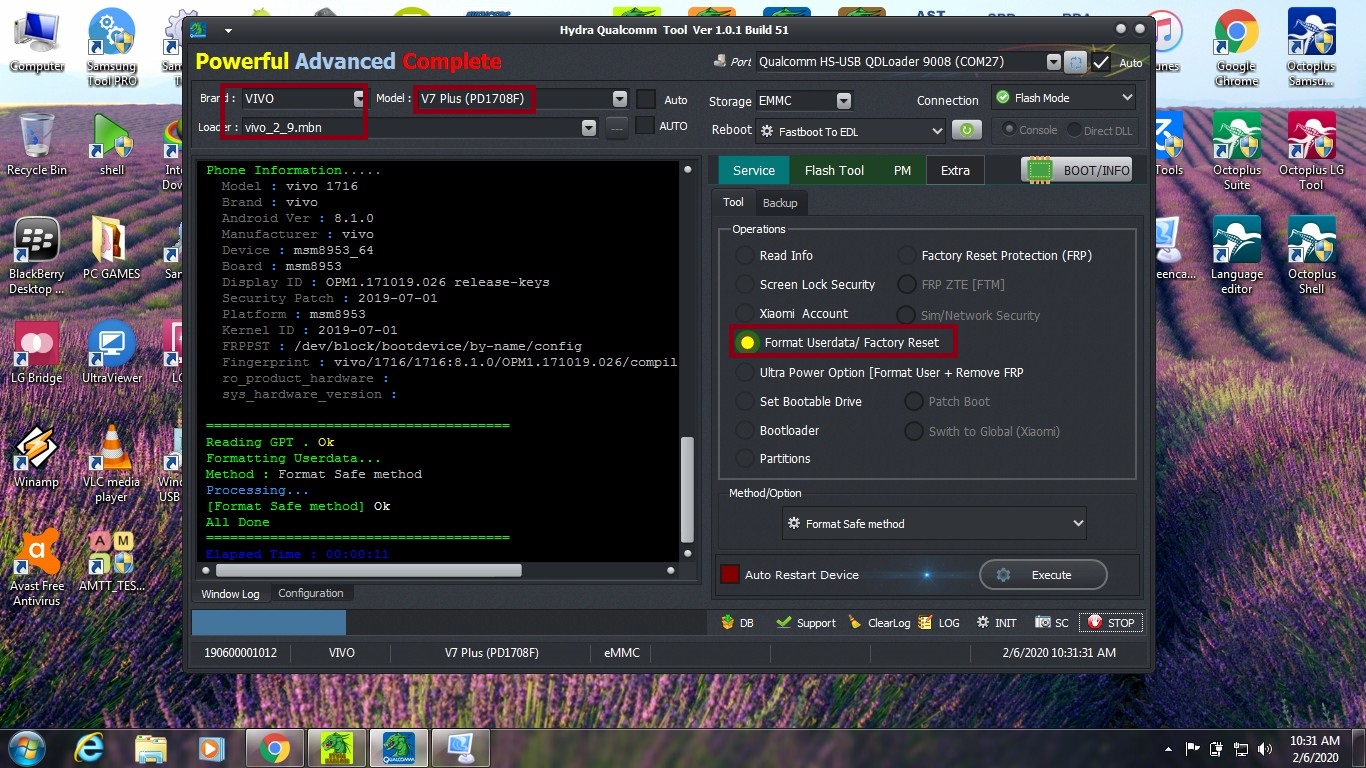
Task: Open the Storage EMMC dropdown
Action: point(844,101)
